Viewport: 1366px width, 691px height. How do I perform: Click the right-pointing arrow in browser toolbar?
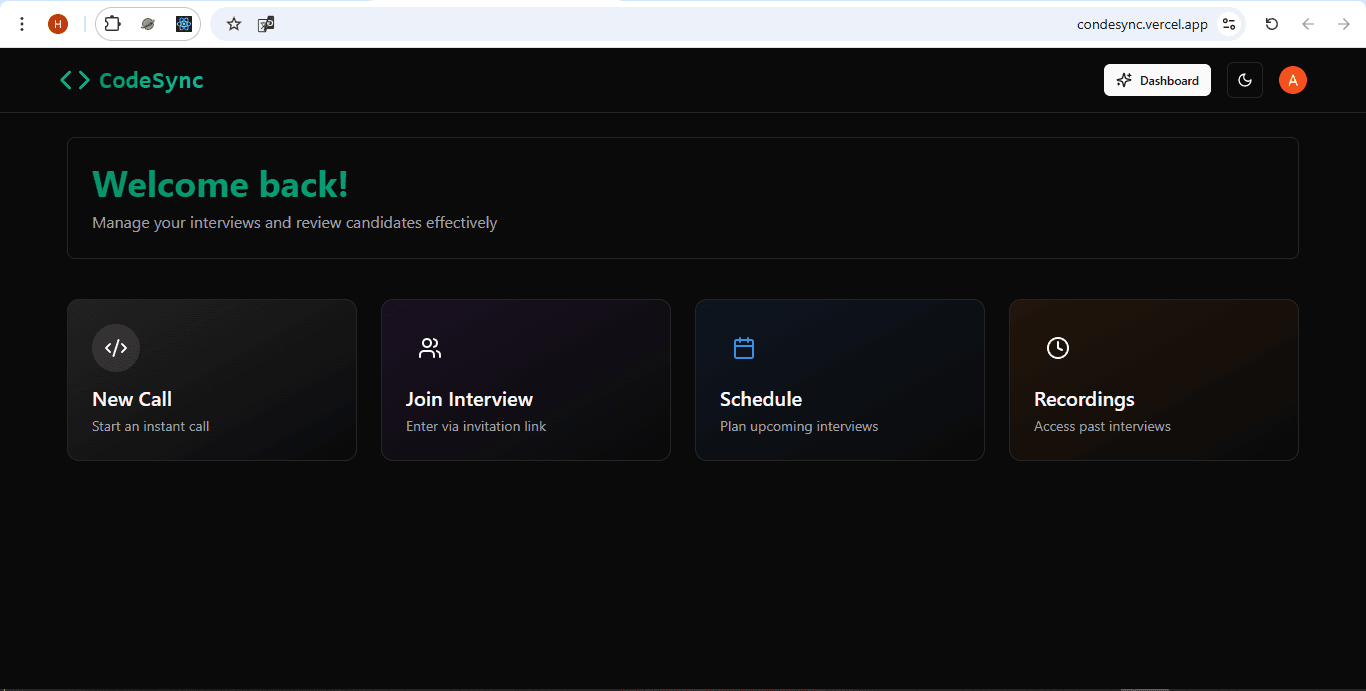pos(1344,24)
